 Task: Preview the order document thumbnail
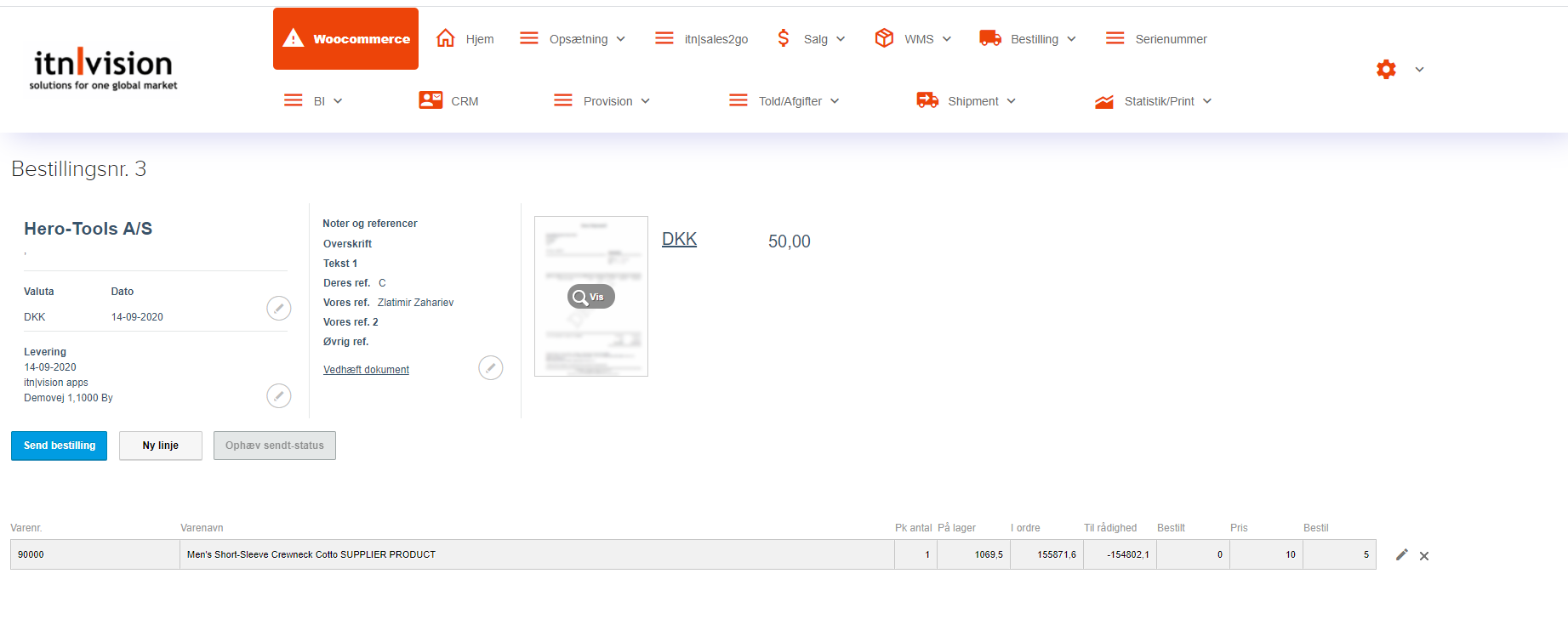pos(591,297)
